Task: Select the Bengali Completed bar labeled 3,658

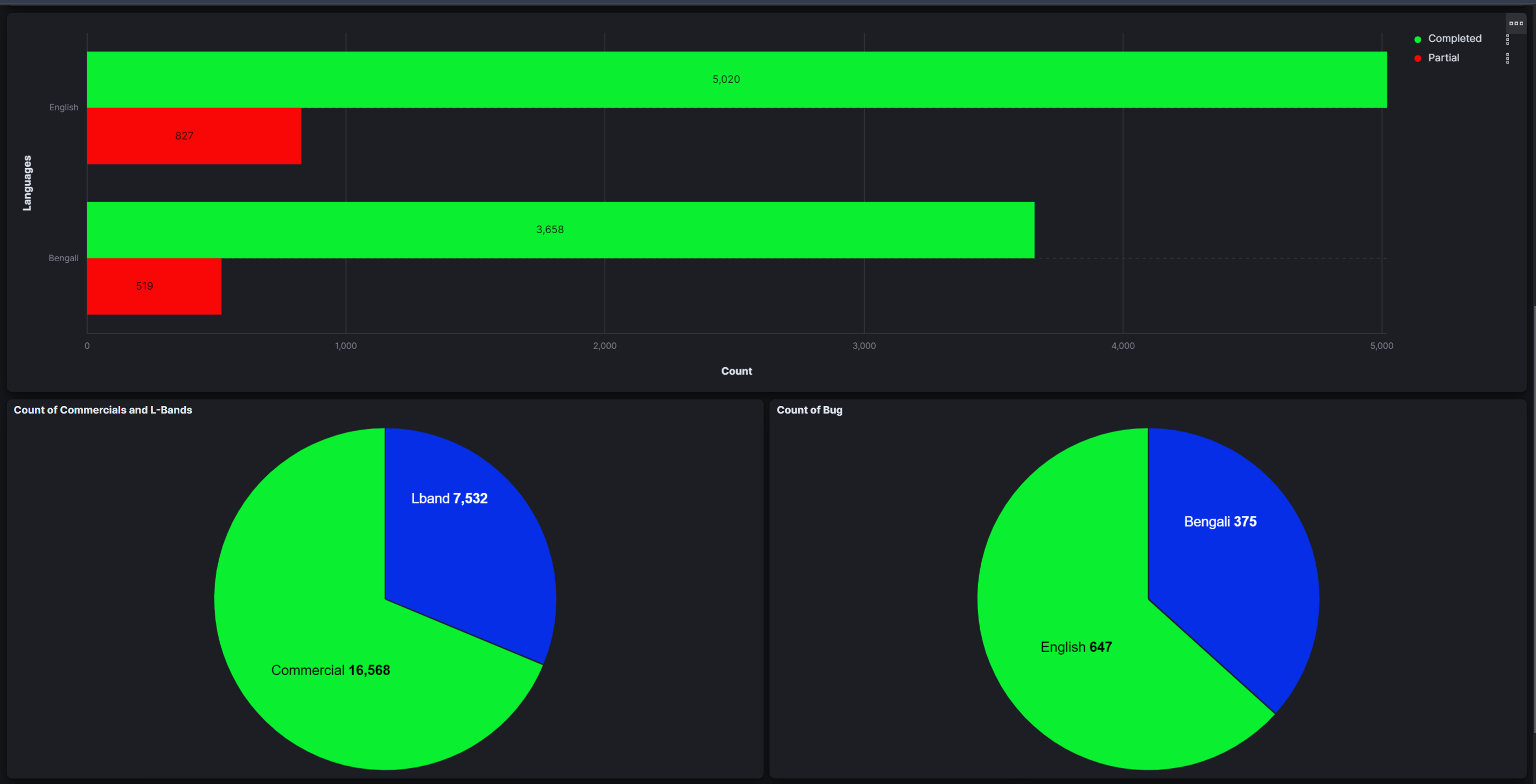Action: pos(561,229)
